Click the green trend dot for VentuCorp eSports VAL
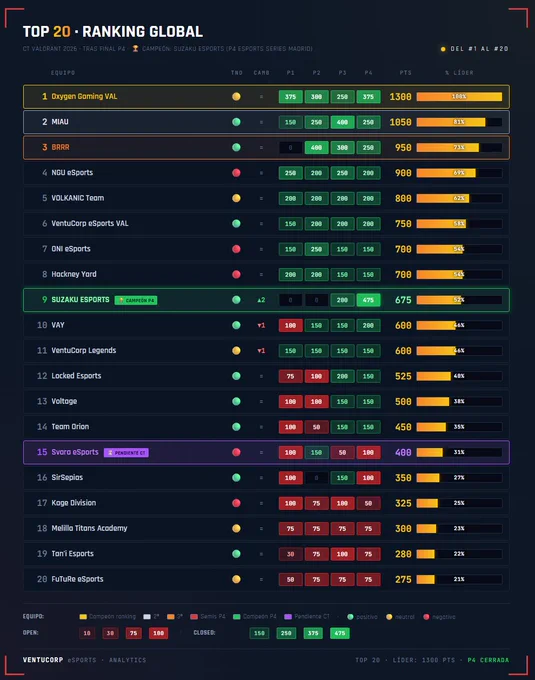Screen dimensions: 535x680 (x=236, y=223)
